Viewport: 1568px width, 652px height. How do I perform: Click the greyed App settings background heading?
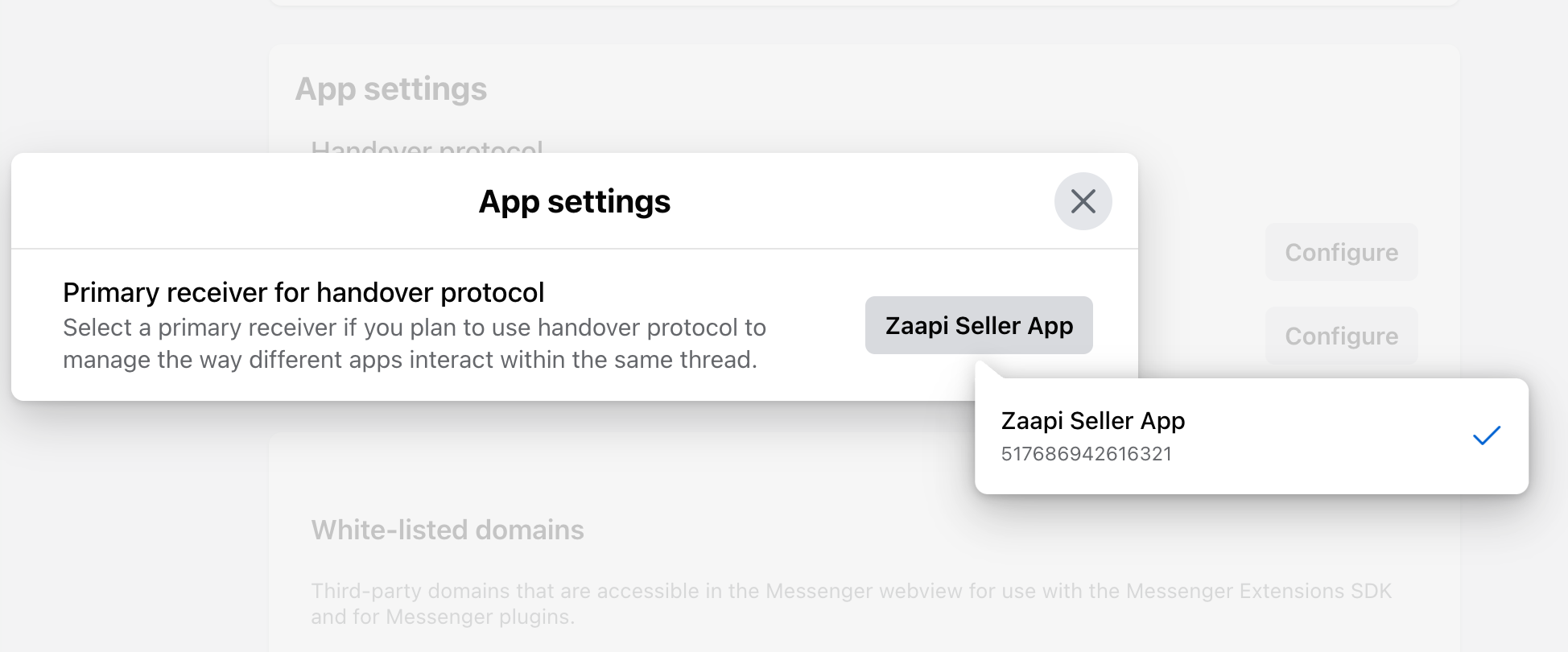click(390, 89)
